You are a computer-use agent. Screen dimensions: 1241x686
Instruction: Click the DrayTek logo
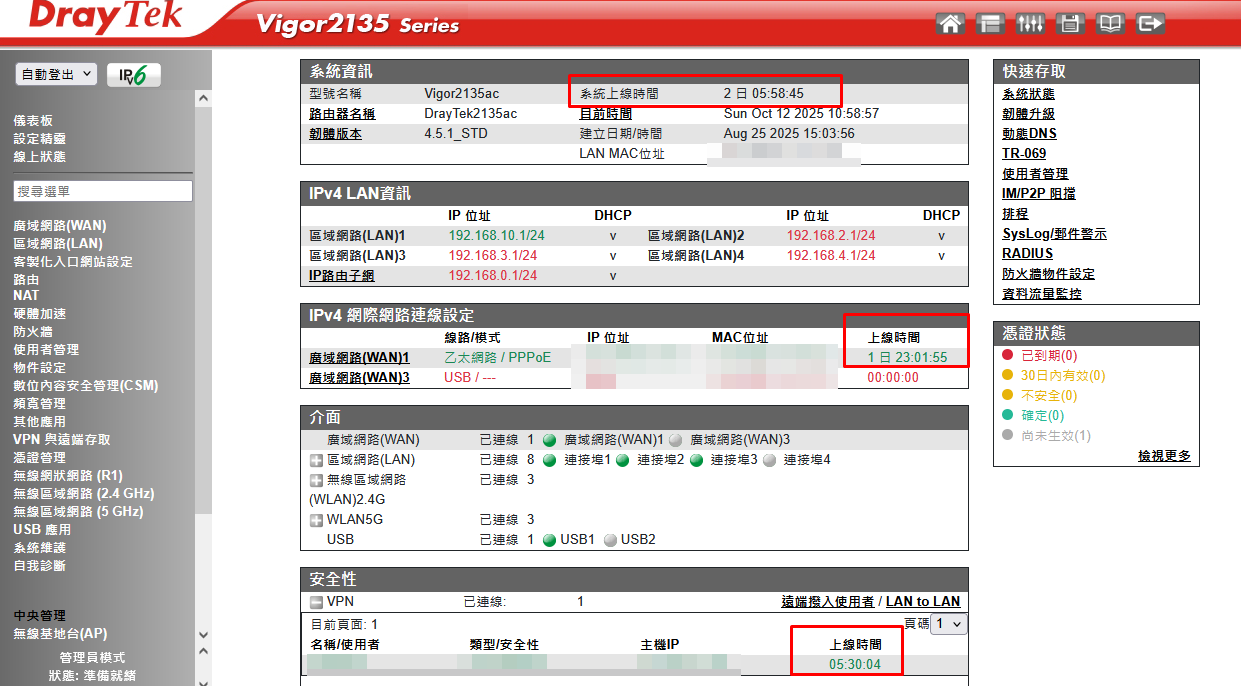coord(105,18)
